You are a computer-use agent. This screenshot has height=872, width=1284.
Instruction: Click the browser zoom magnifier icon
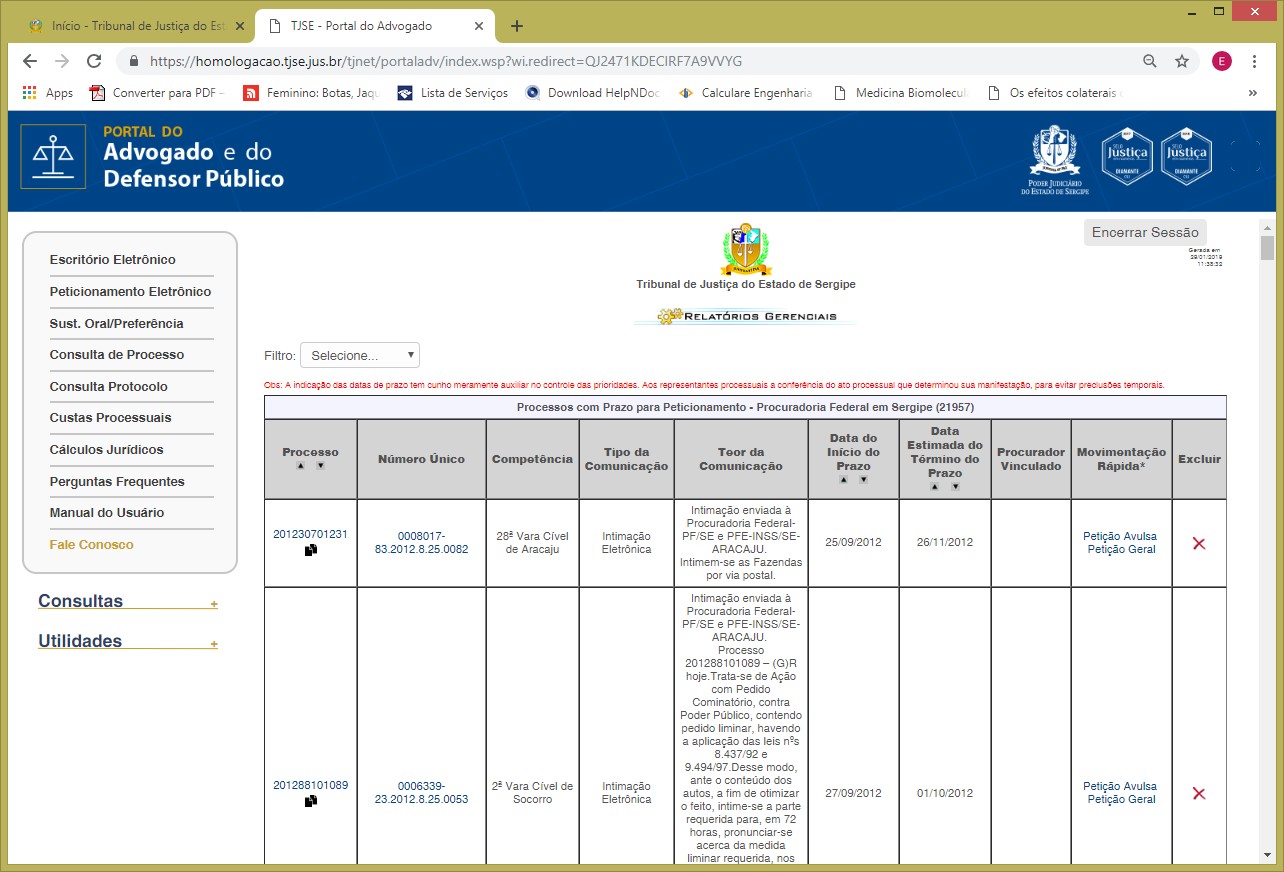[x=1150, y=61]
